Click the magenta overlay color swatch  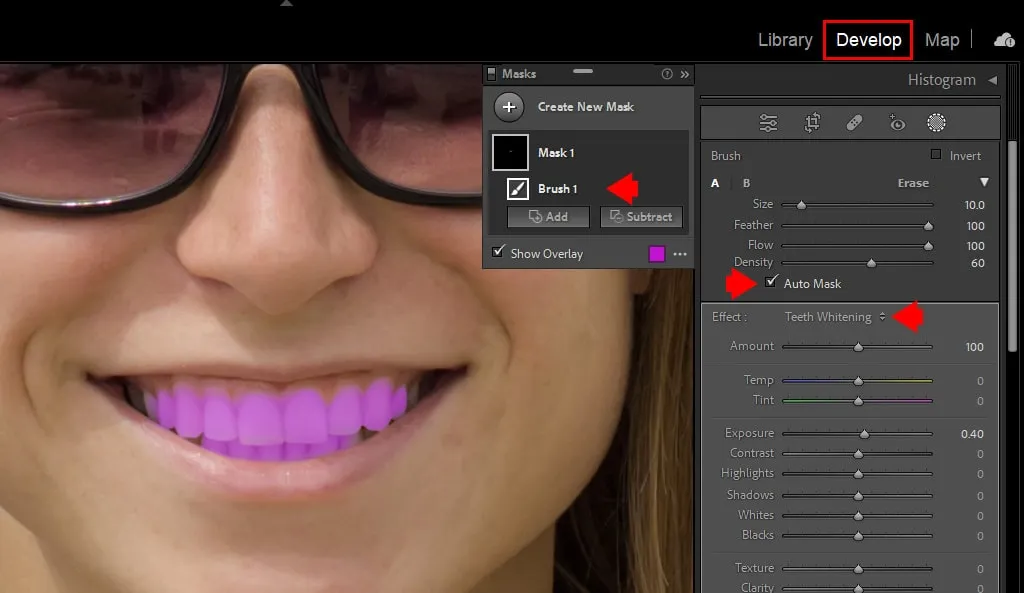coord(657,254)
